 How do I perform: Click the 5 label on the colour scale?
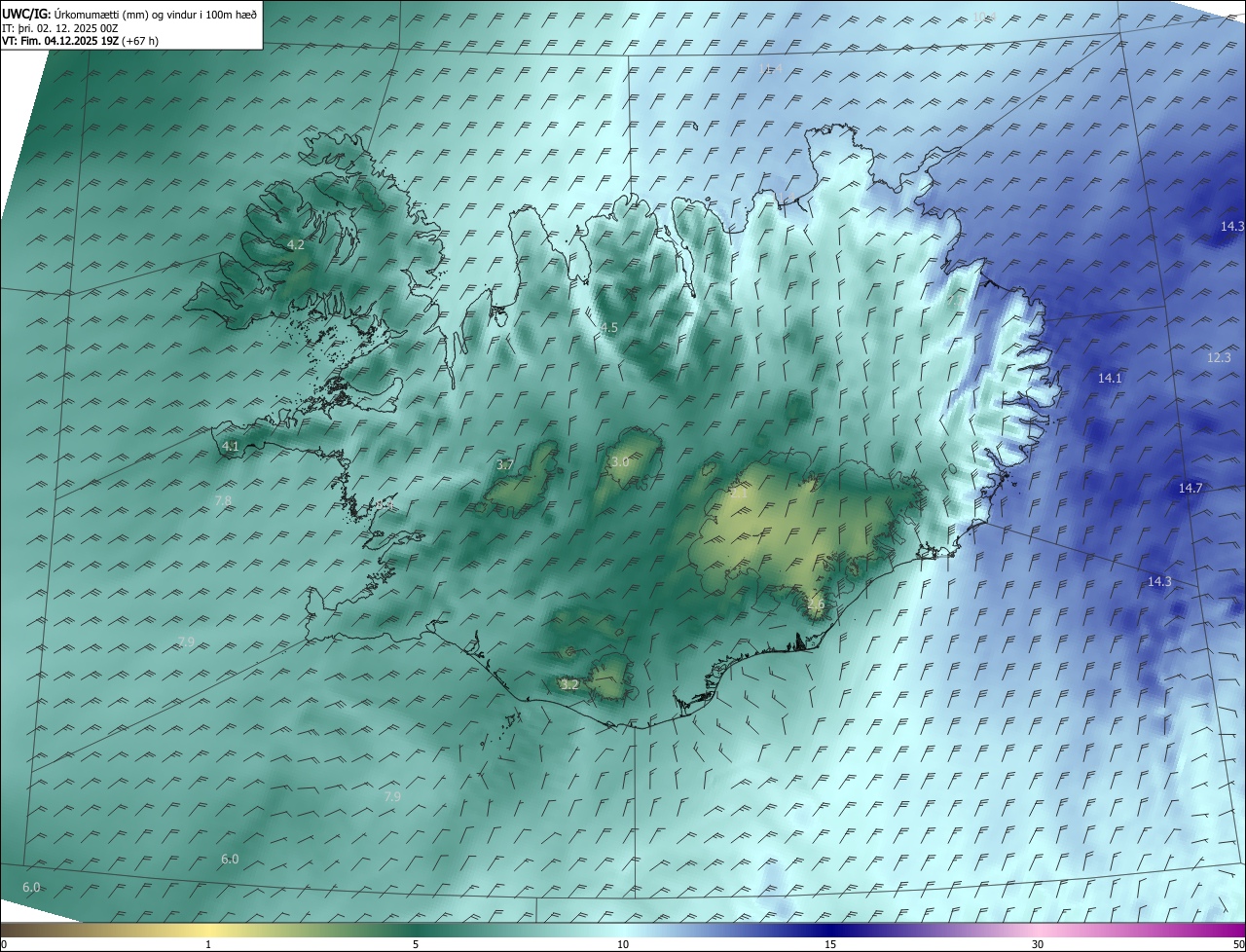[416, 944]
